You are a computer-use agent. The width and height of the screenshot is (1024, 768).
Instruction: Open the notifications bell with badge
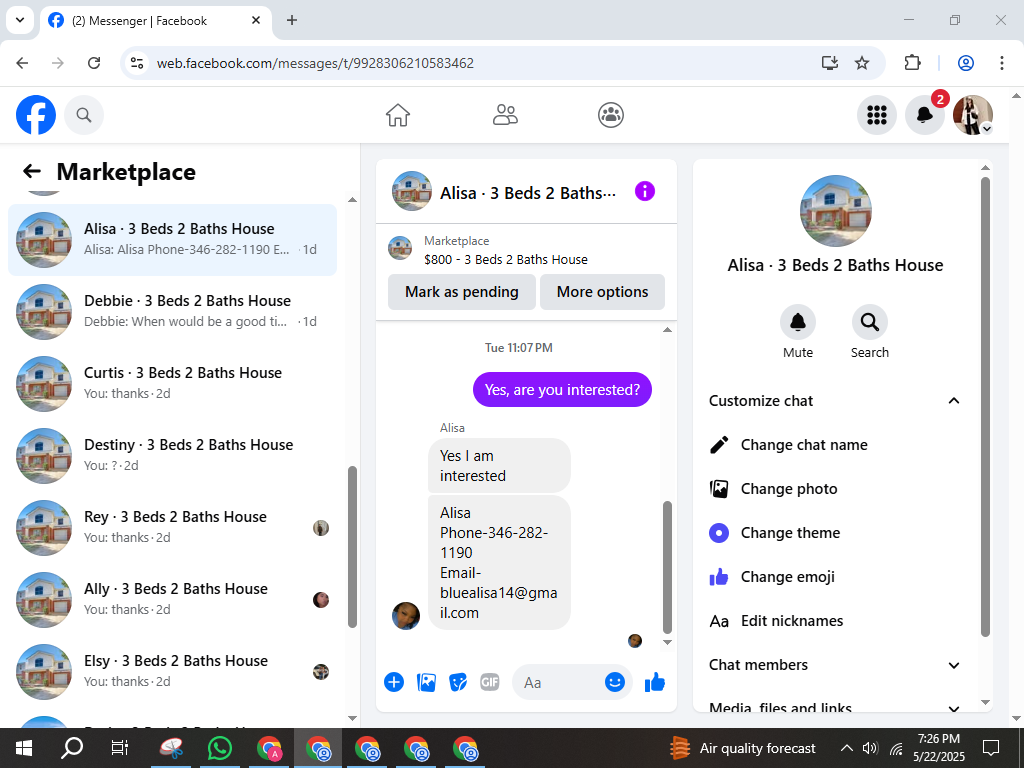[x=925, y=115]
